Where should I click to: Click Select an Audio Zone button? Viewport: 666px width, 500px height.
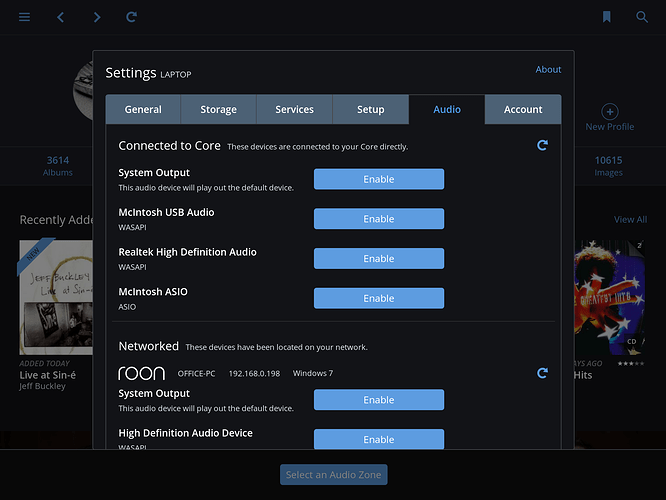point(333,475)
